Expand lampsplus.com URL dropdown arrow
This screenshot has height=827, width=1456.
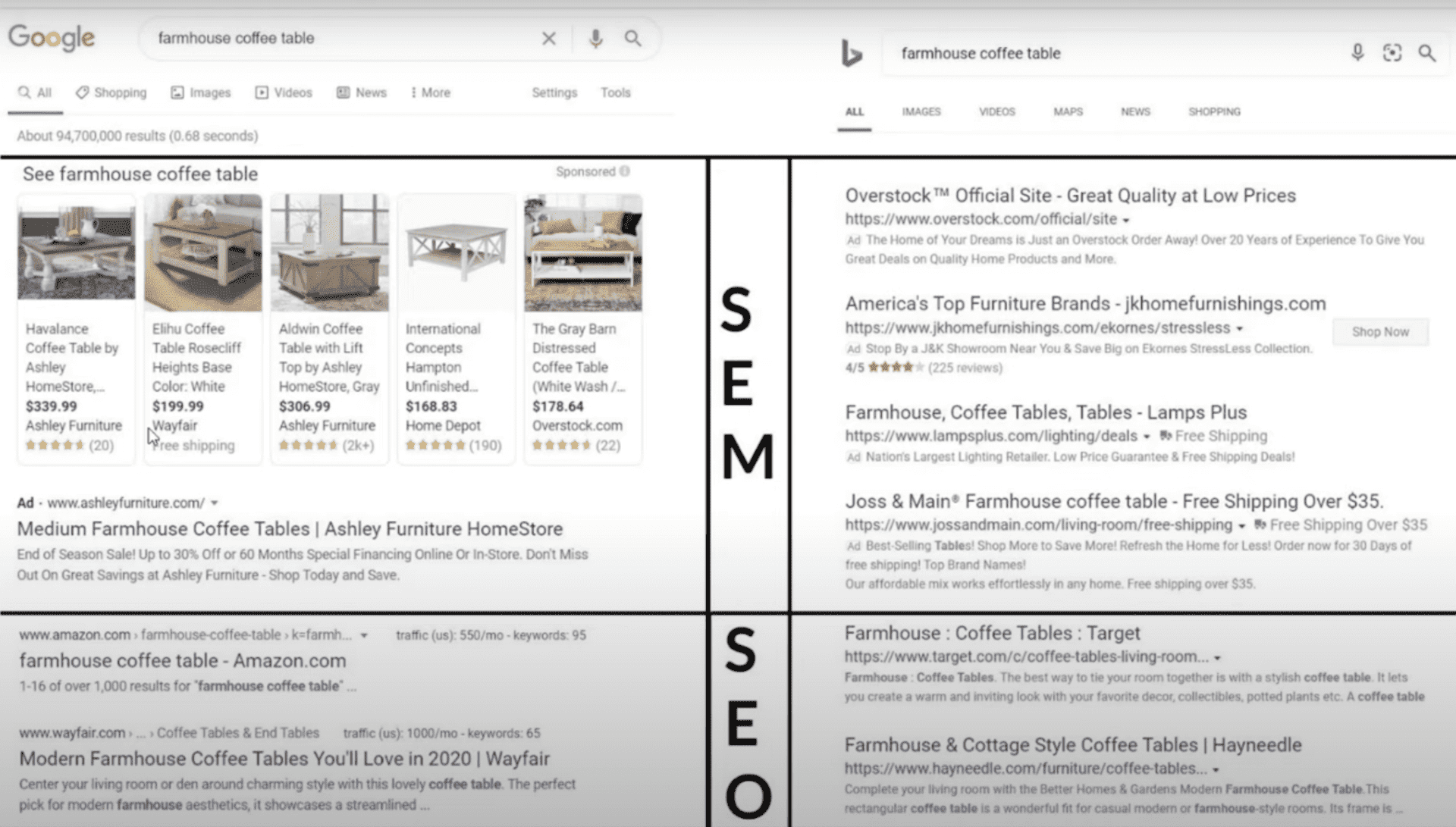[x=1147, y=437]
